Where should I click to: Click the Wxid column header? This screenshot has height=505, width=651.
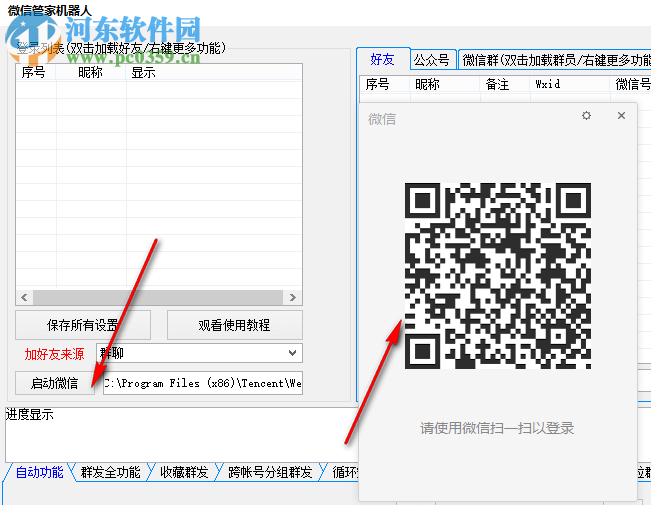[569, 84]
